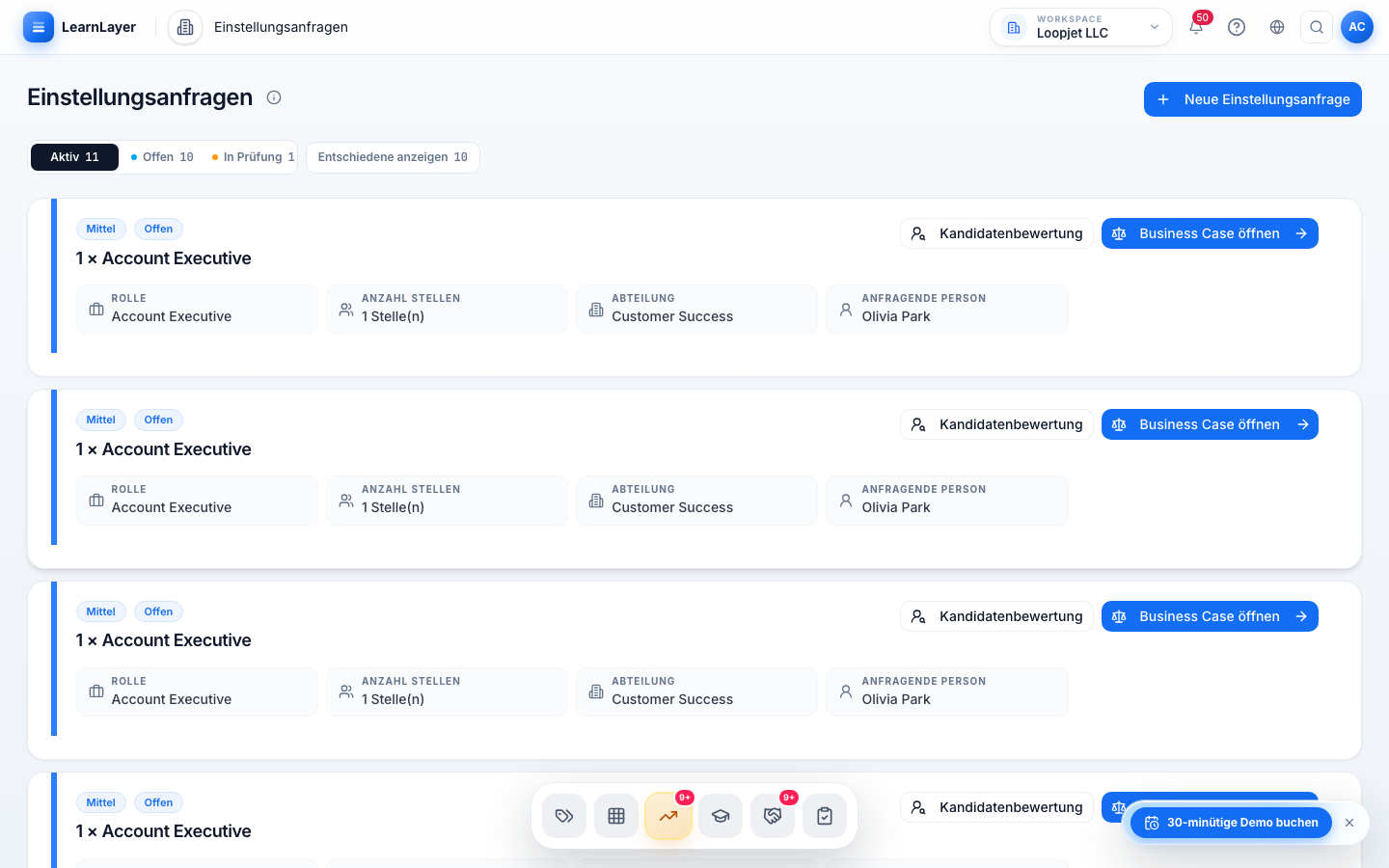
Task: Open Kandidatenbewertung on the fourth request card
Action: click(996, 807)
